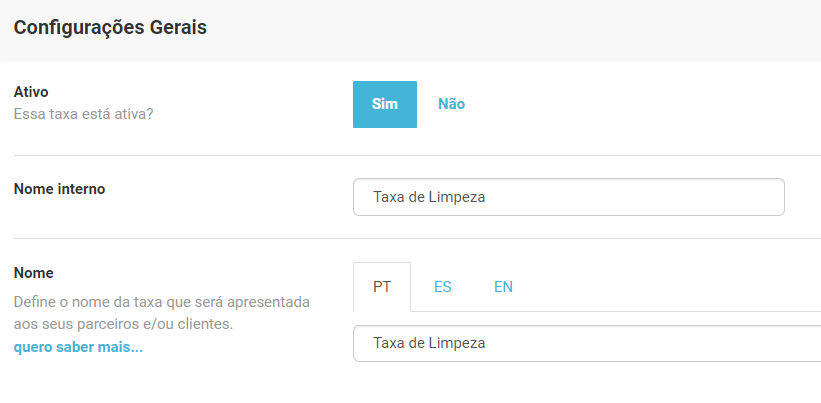This screenshot has width=821, height=403.
Task: Click the "Define o nome da taxa" description line
Action: point(161,301)
